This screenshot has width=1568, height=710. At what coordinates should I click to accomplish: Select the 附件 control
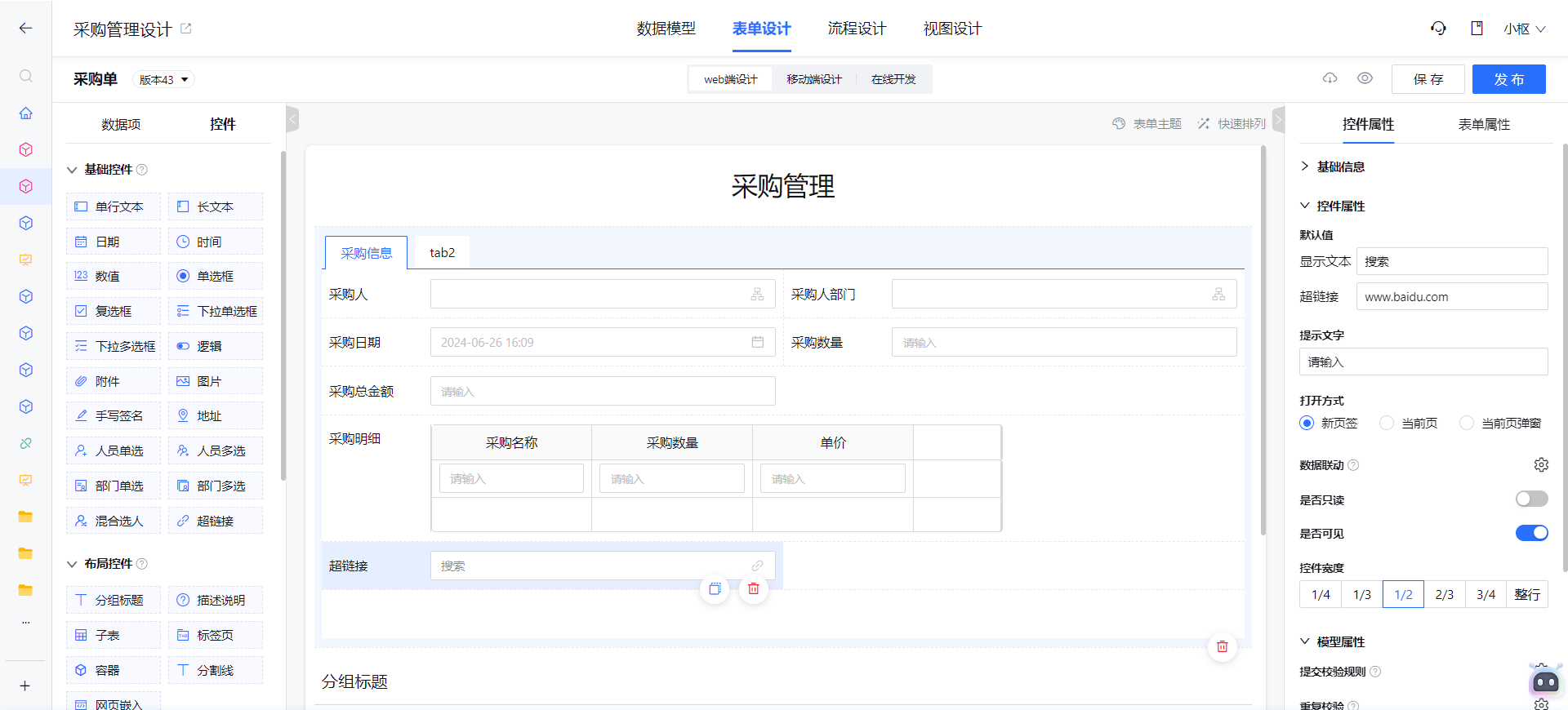pyautogui.click(x=114, y=381)
